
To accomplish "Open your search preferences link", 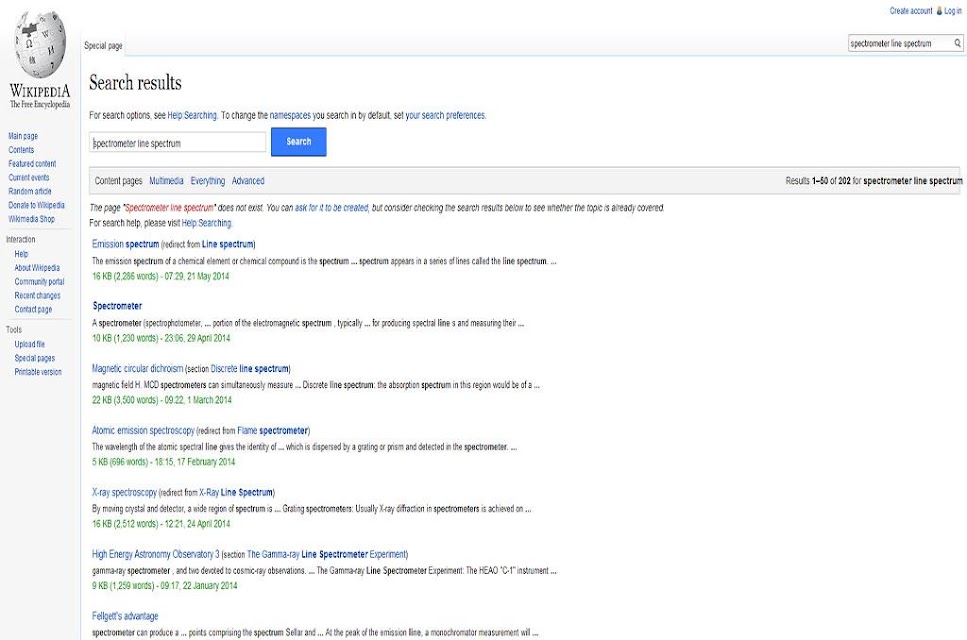I will (x=445, y=115).
